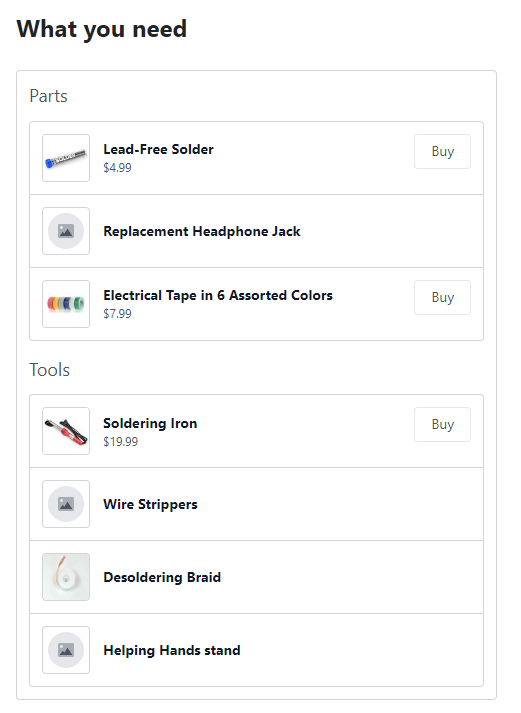The width and height of the screenshot is (521, 713).
Task: Open the Desoldering Braid spool thumbnail
Action: click(66, 577)
